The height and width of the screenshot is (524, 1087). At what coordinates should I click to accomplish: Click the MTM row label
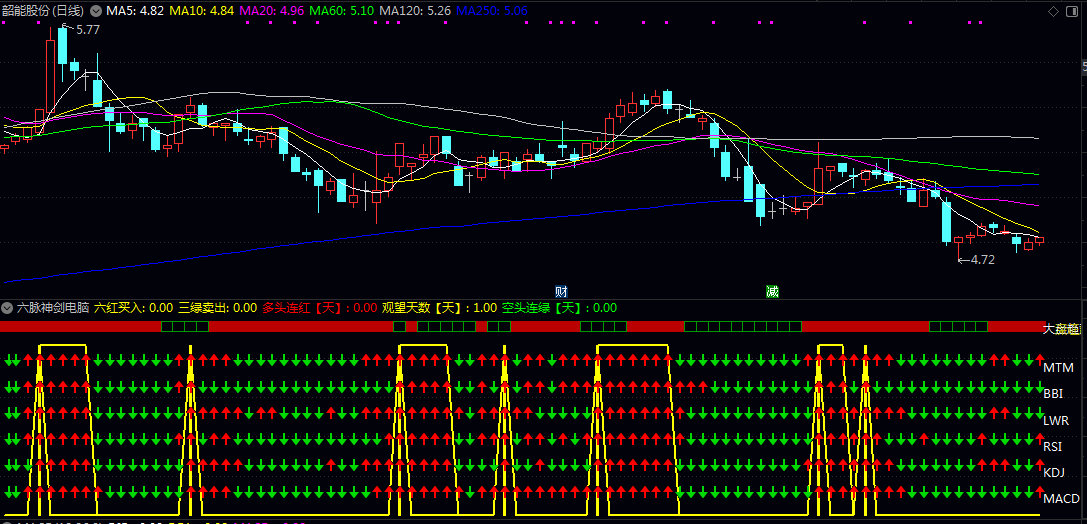coord(1059,367)
